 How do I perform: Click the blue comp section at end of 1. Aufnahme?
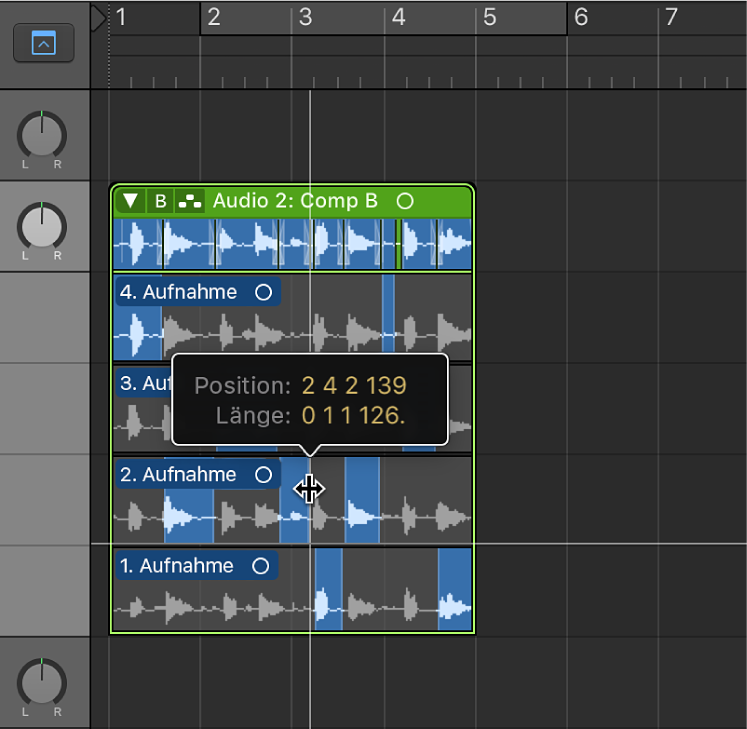(455, 590)
